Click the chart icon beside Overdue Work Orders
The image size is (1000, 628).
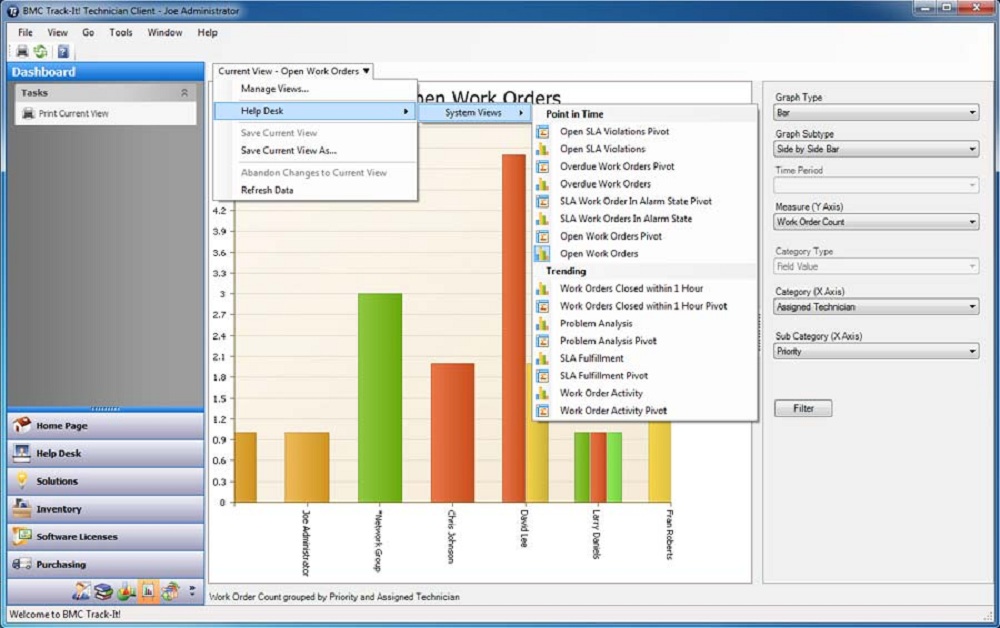(x=542, y=184)
